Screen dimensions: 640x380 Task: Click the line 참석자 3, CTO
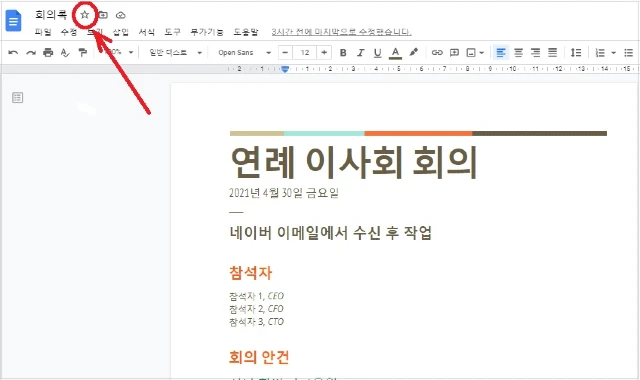(x=256, y=322)
